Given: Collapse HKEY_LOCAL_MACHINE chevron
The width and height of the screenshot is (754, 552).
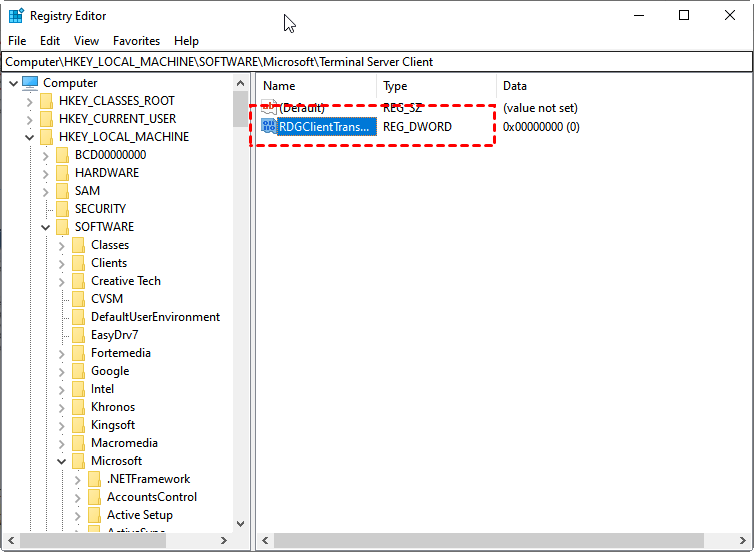Looking at the screenshot, I should tap(29, 138).
